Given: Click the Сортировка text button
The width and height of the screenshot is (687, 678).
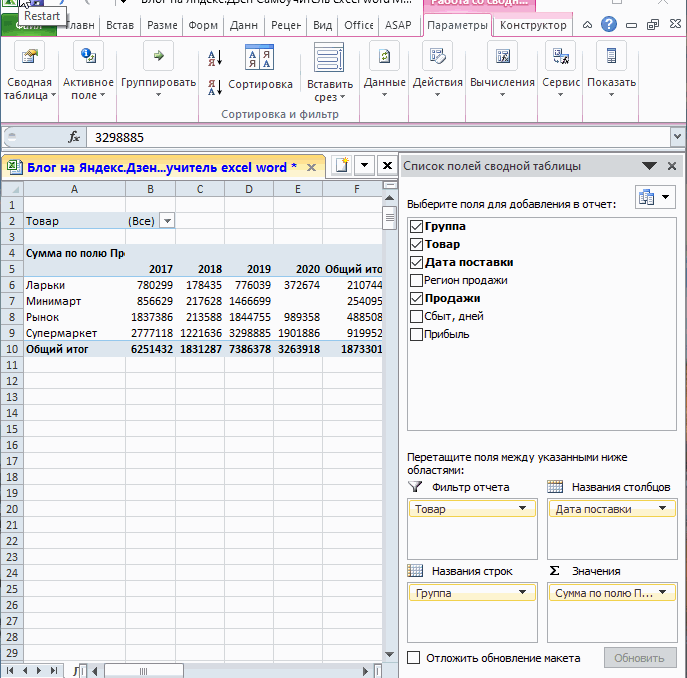Looking at the screenshot, I should (x=260, y=84).
